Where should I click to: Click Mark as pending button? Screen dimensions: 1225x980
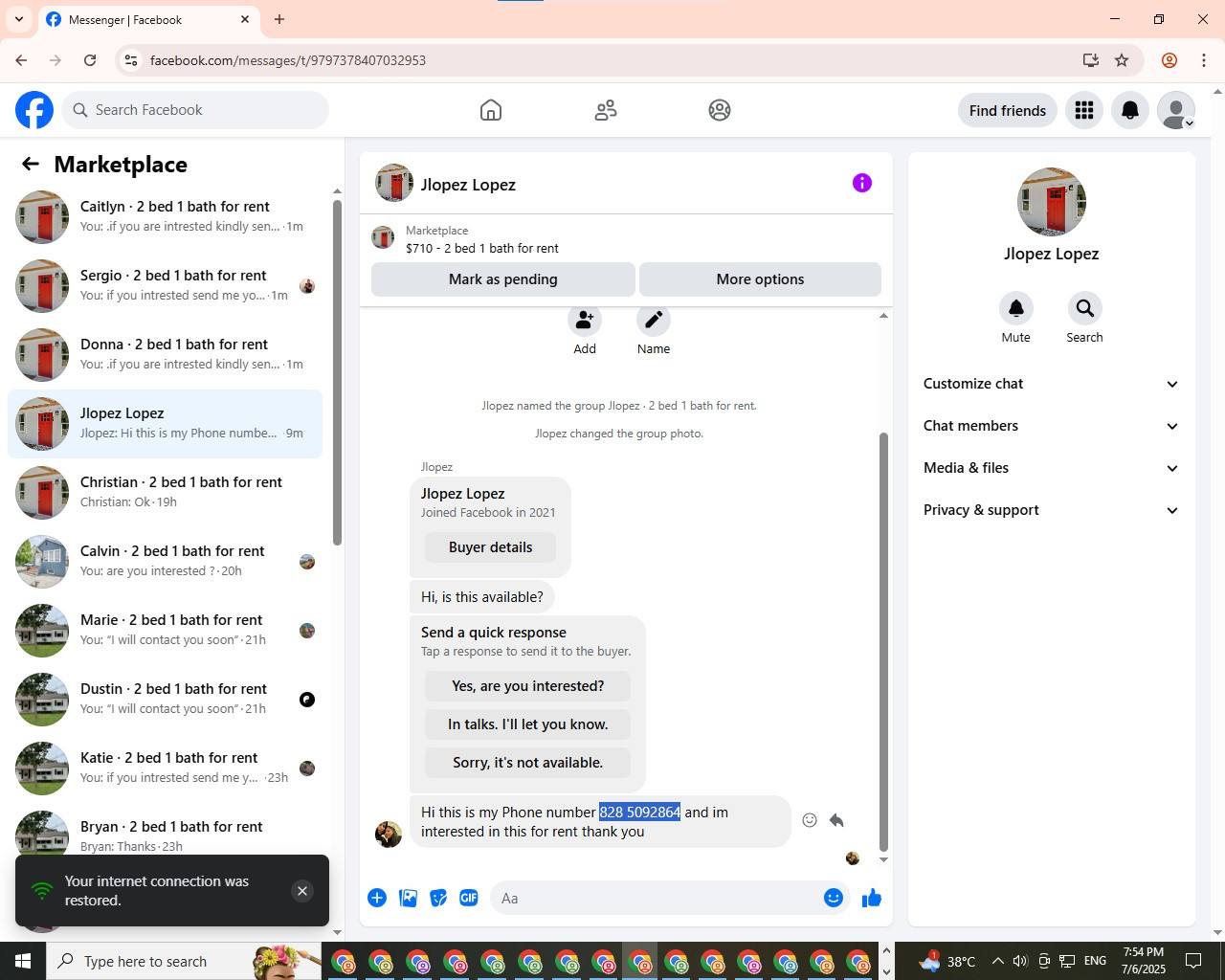click(x=503, y=279)
